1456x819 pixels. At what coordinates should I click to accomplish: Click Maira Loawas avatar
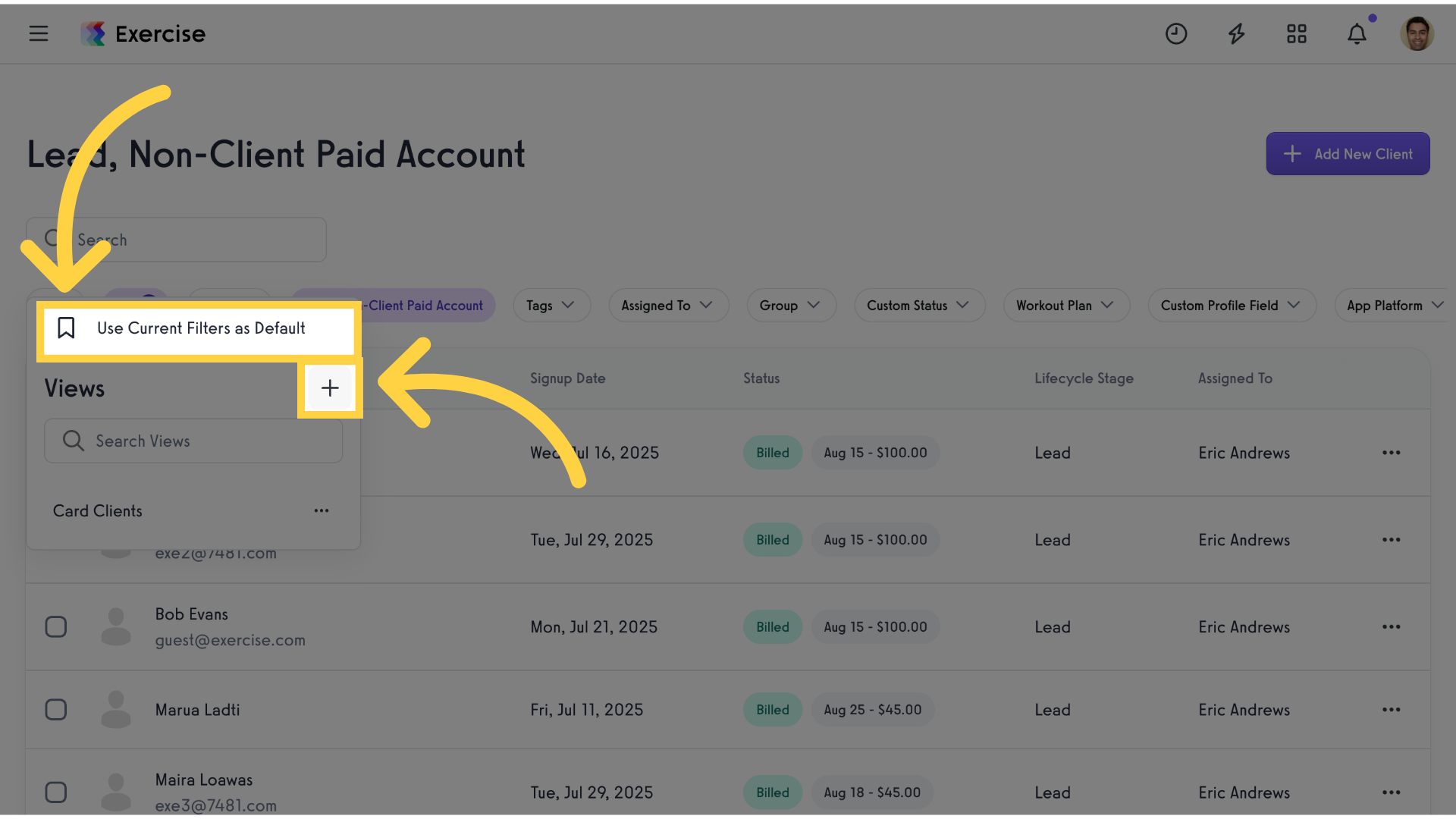click(x=116, y=792)
